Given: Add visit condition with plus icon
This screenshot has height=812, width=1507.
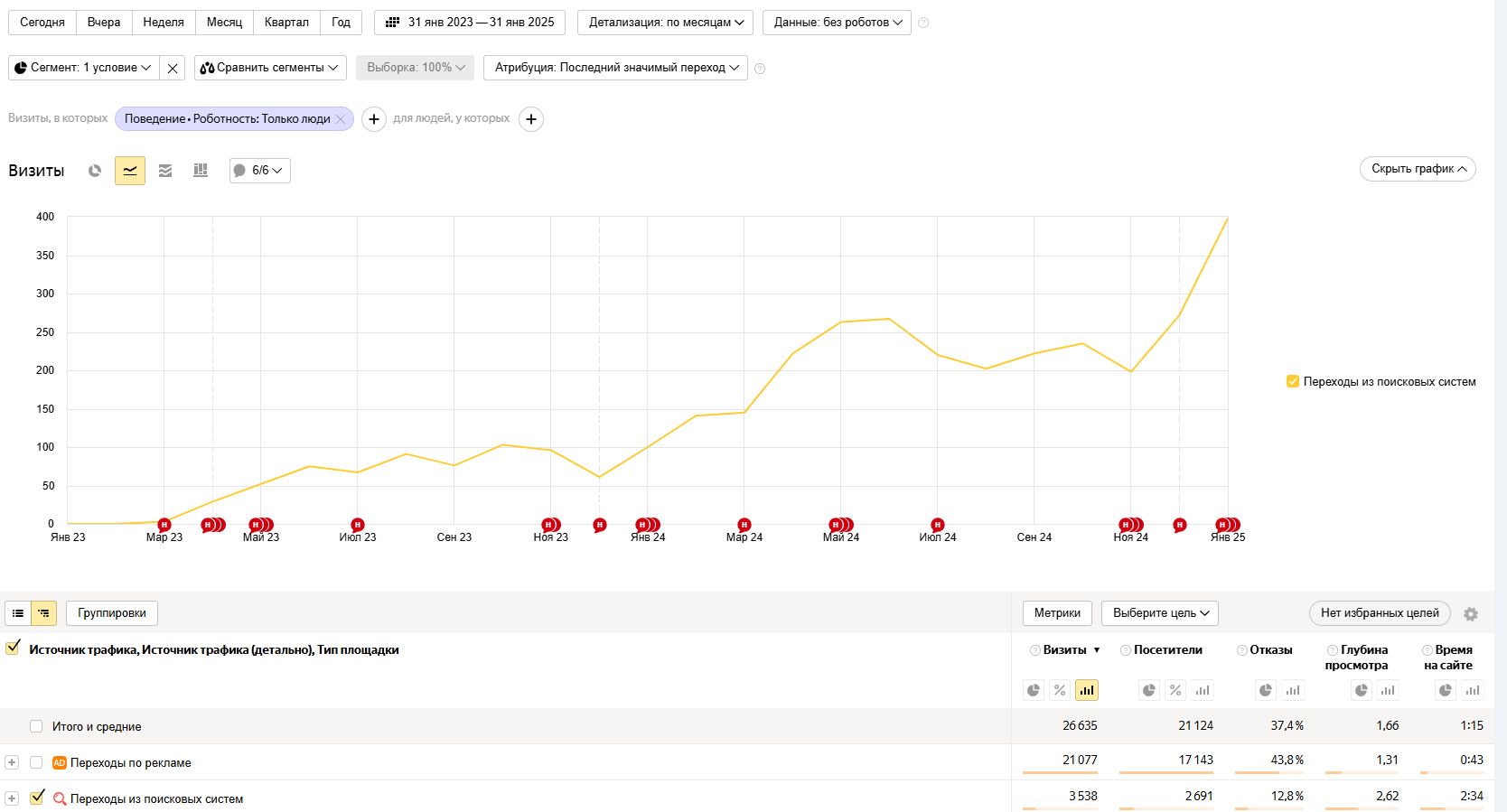Looking at the screenshot, I should click(374, 119).
